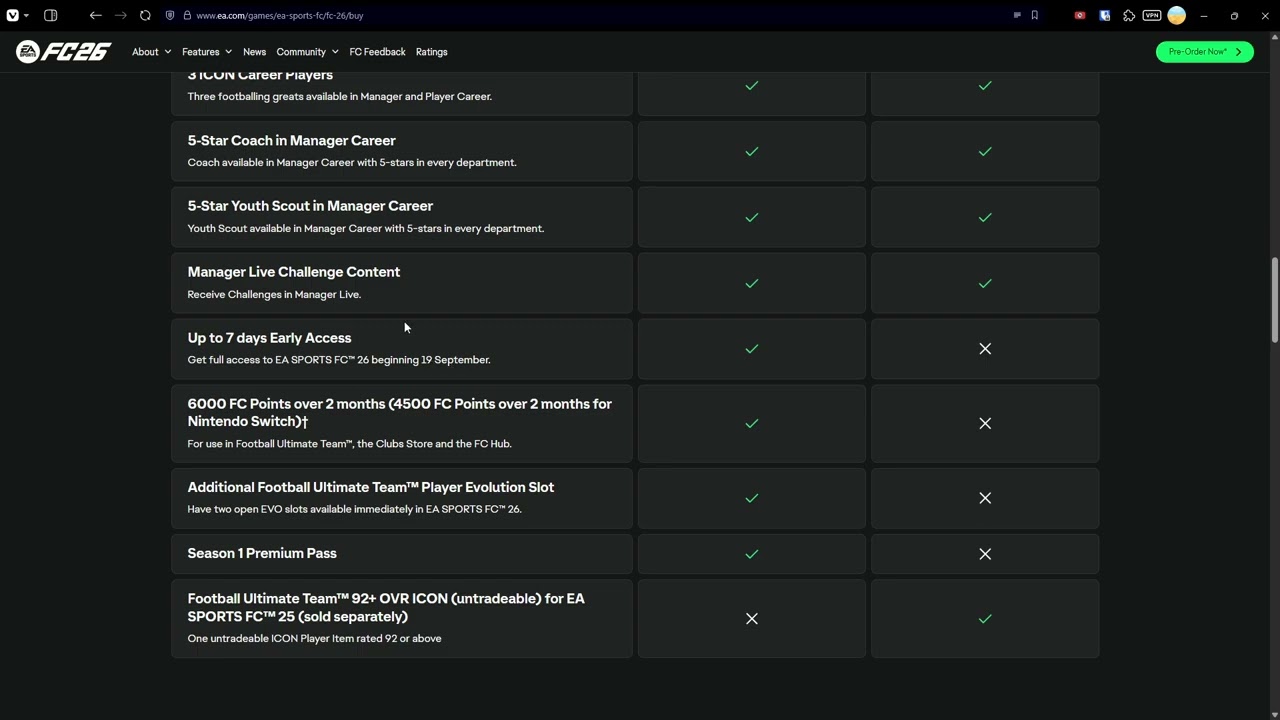
Task: Open the red screen recorder extension
Action: [1079, 15]
